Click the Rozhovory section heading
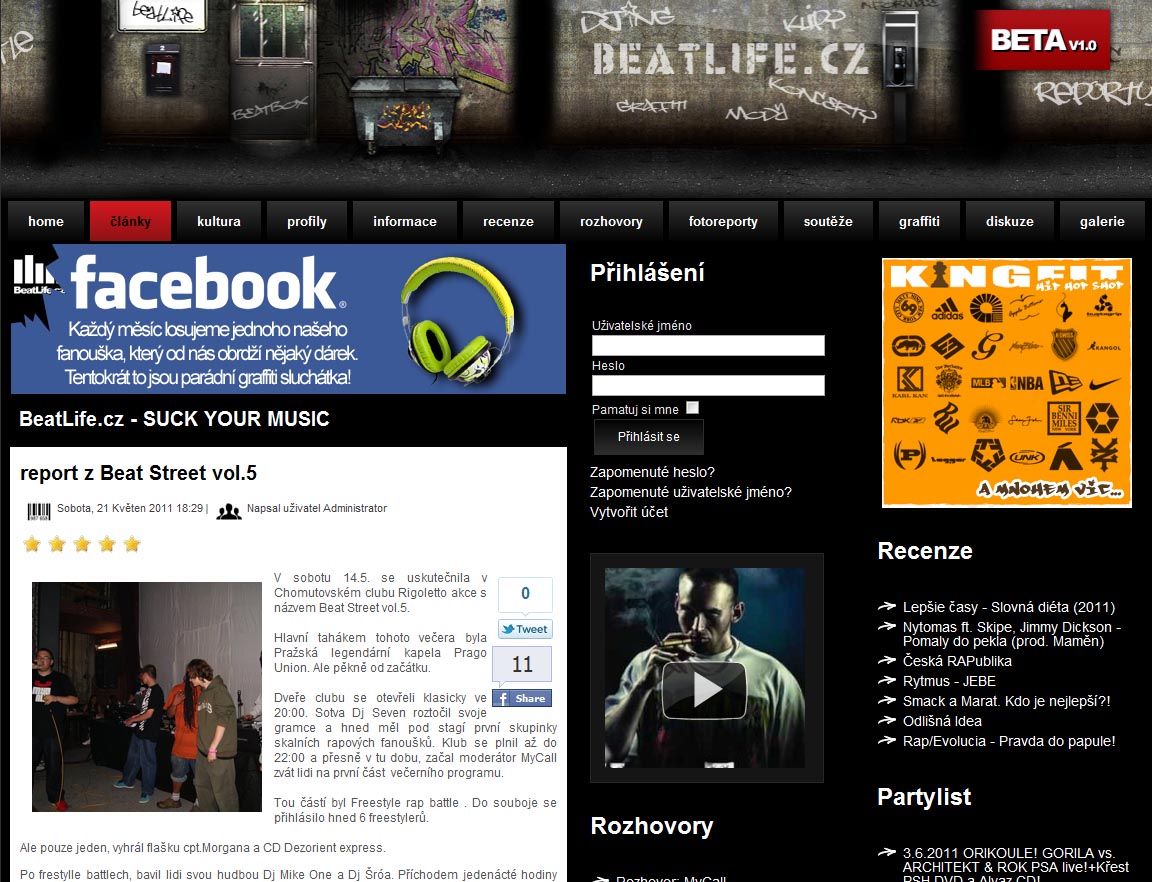The image size is (1152, 882). click(x=652, y=825)
